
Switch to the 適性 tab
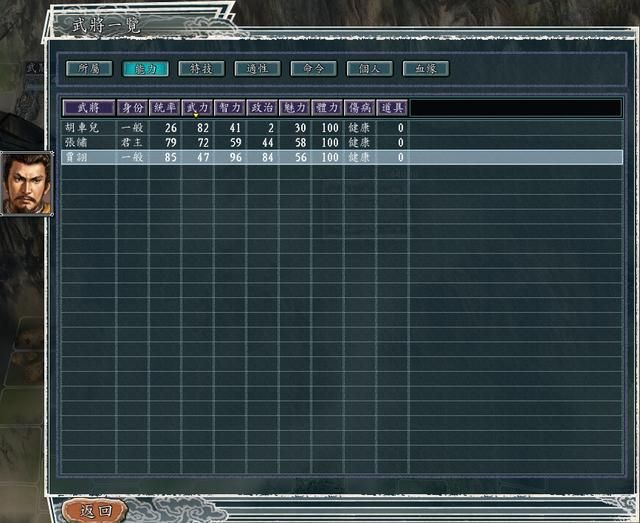coord(257,69)
